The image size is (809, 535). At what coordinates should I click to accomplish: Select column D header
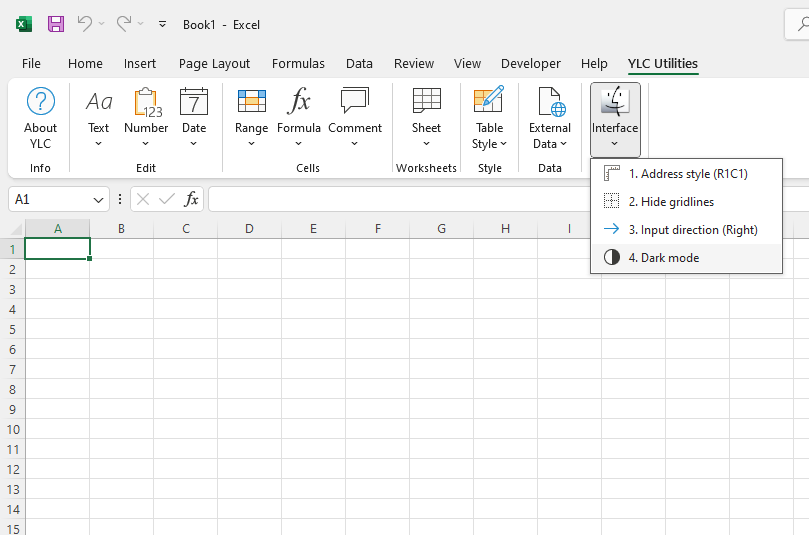point(249,229)
